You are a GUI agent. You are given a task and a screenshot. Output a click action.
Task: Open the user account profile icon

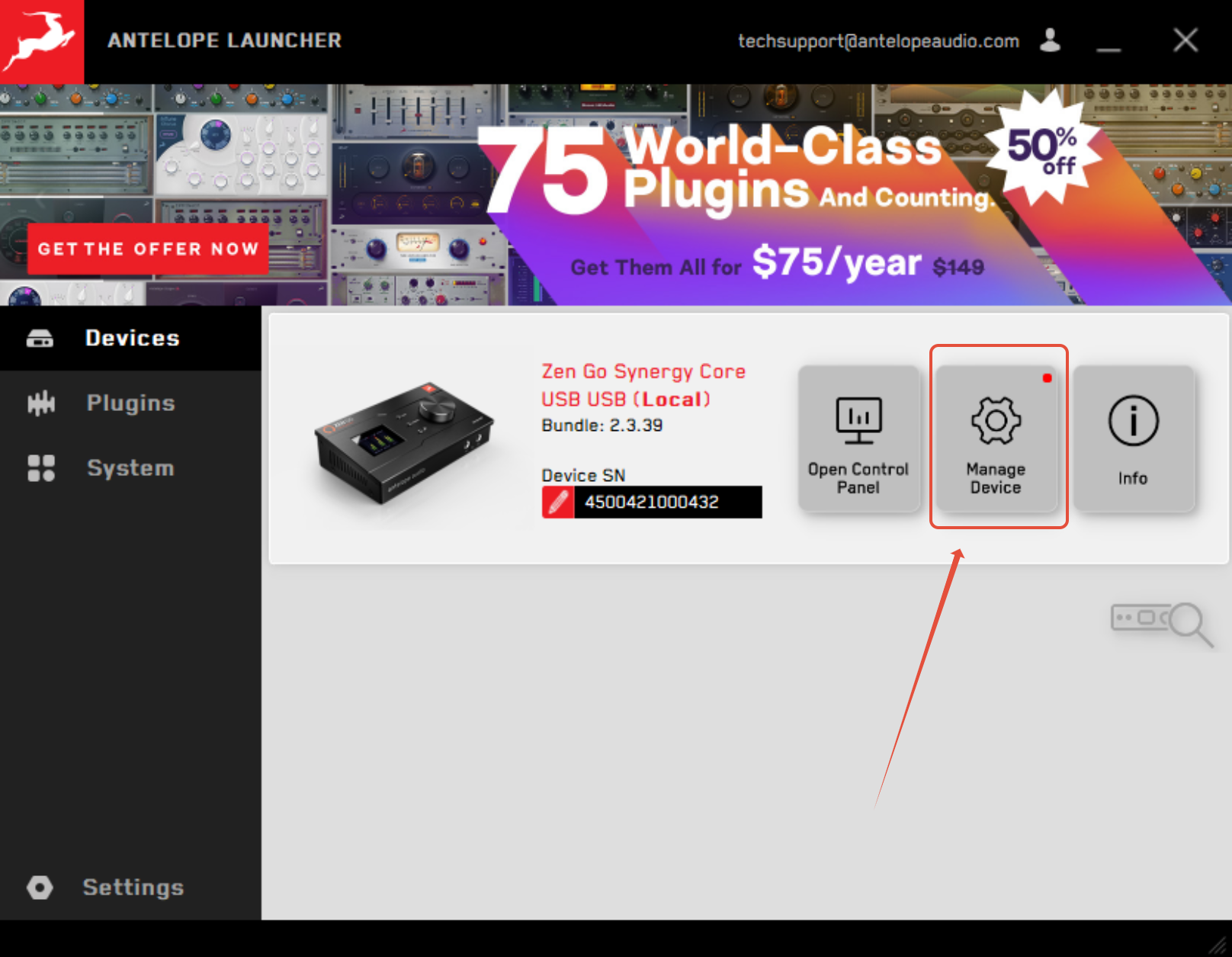coord(1051,40)
